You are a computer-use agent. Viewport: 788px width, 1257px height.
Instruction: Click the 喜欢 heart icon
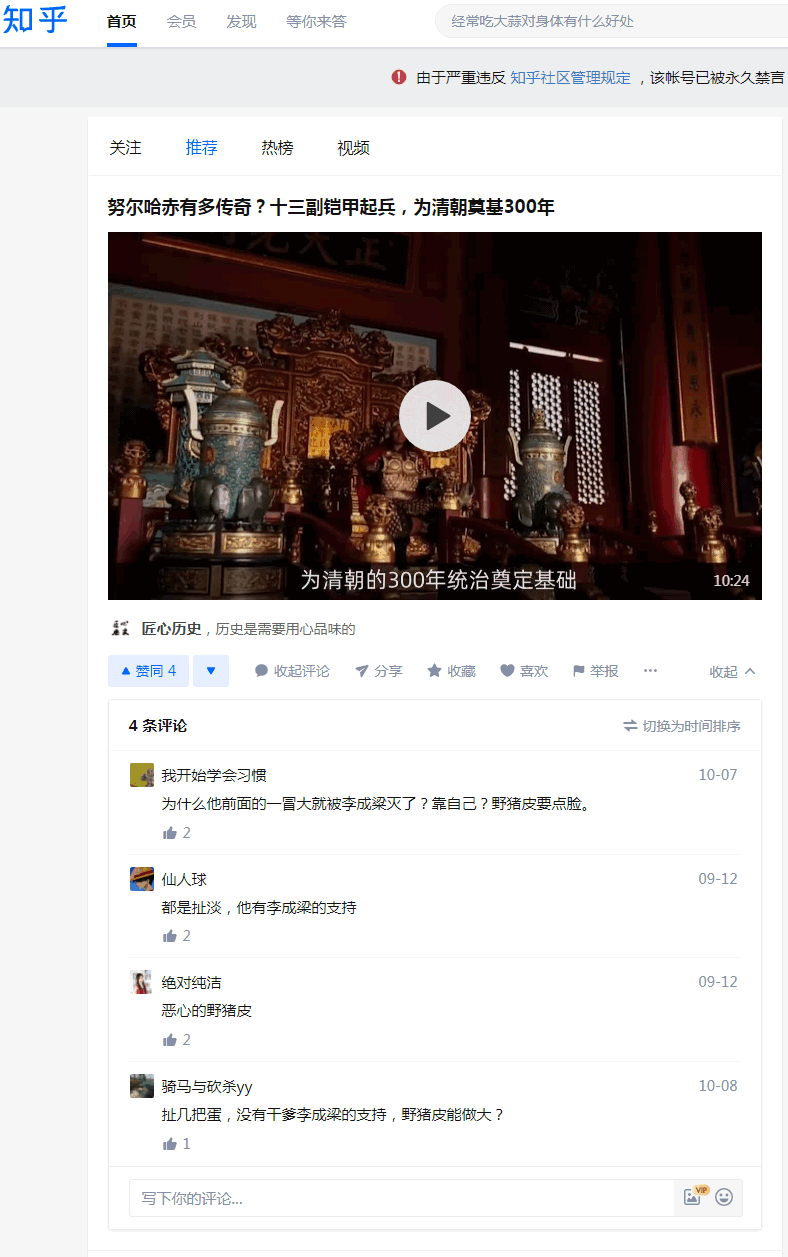(507, 671)
